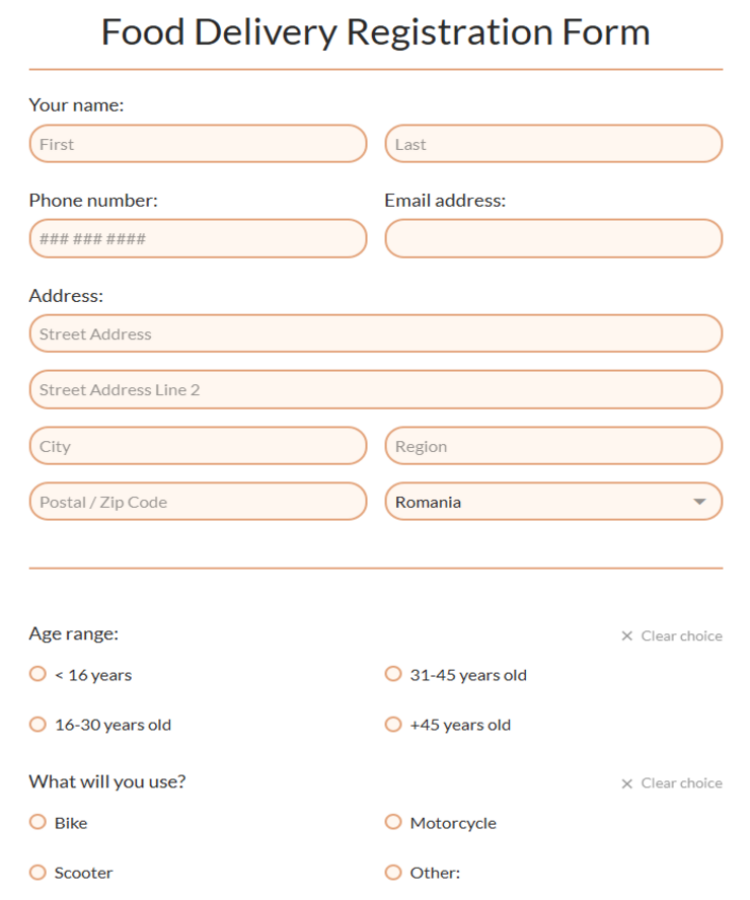Pick the +45 years old option

pyautogui.click(x=393, y=724)
